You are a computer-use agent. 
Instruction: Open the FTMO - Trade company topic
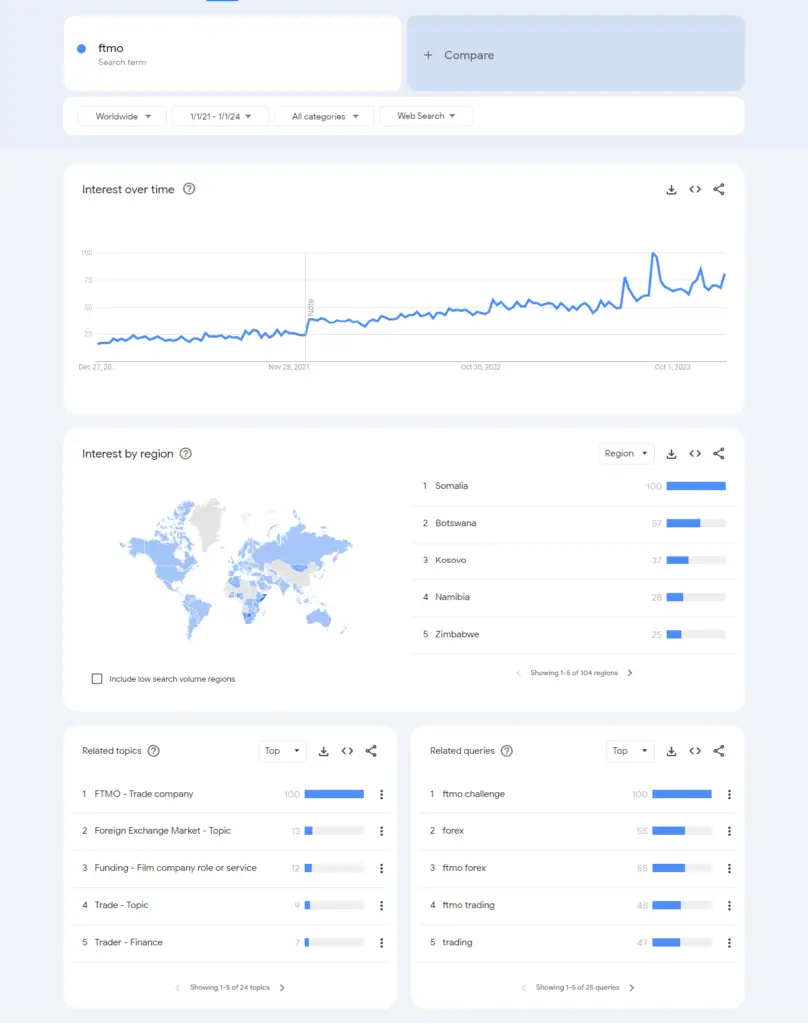tap(144, 794)
